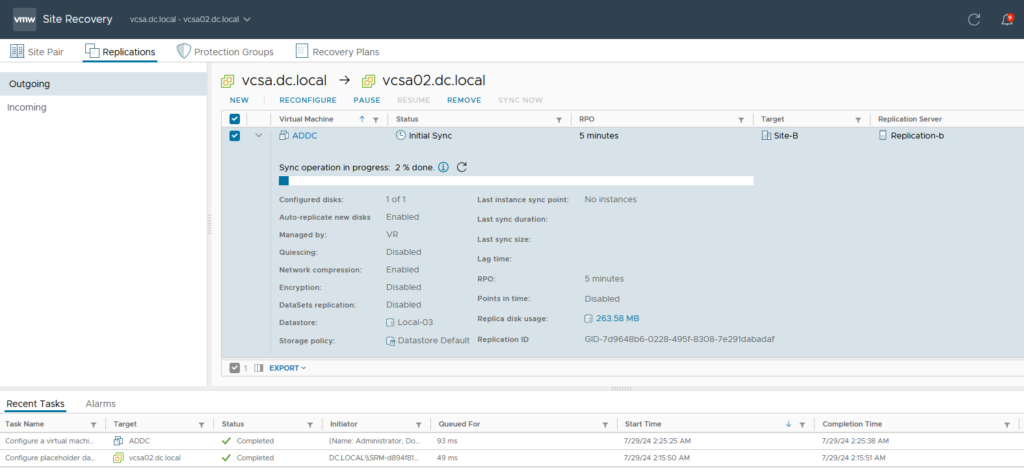The width and height of the screenshot is (1024, 472).
Task: Click the Initial Sync clock icon
Action: [x=401, y=135]
